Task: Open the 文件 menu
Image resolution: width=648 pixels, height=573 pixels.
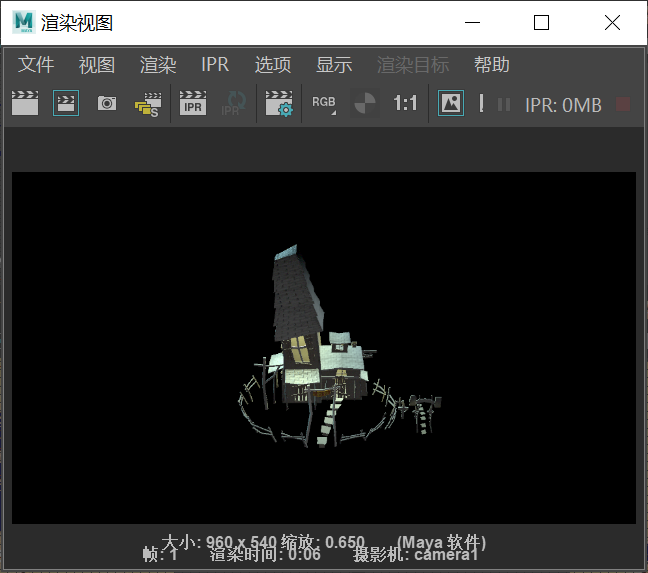Action: [x=36, y=65]
